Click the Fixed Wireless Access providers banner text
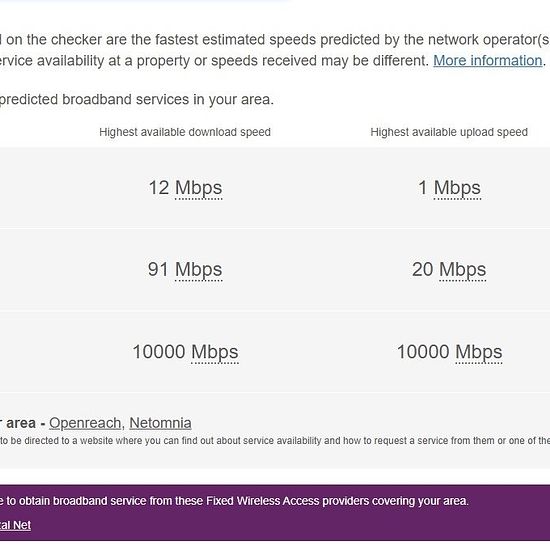 click(234, 501)
